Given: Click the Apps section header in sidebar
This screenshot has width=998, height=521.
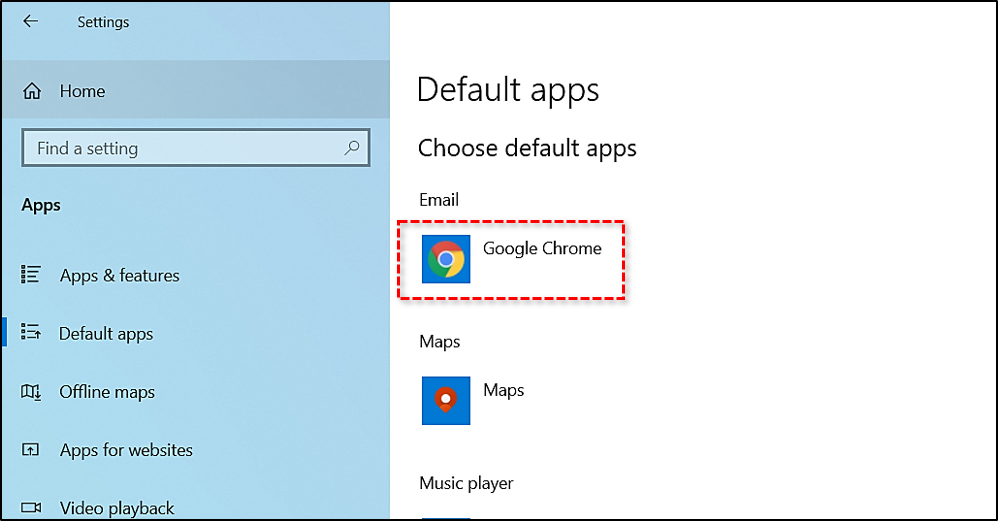Looking at the screenshot, I should point(41,205).
